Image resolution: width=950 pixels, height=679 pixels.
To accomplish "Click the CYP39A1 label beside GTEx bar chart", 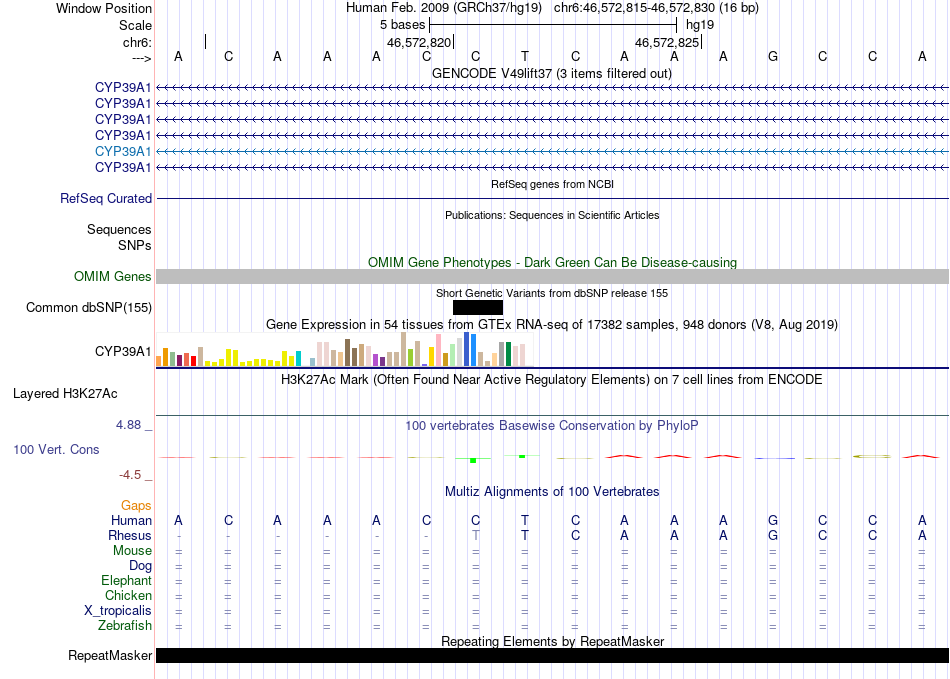I will click(123, 351).
